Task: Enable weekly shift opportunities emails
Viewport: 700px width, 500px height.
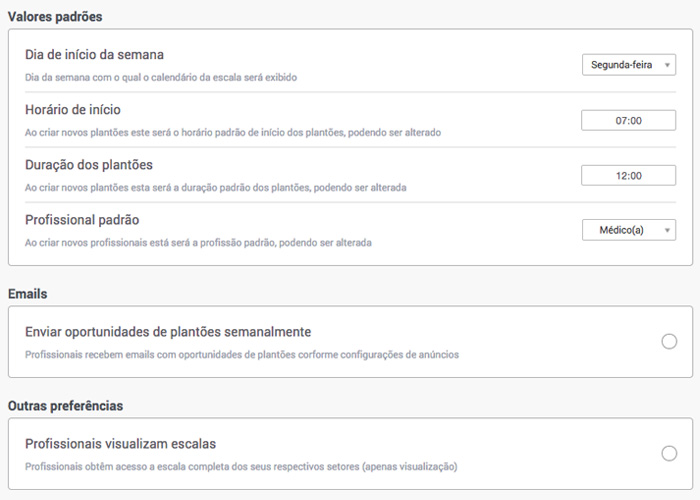Action: tap(669, 342)
